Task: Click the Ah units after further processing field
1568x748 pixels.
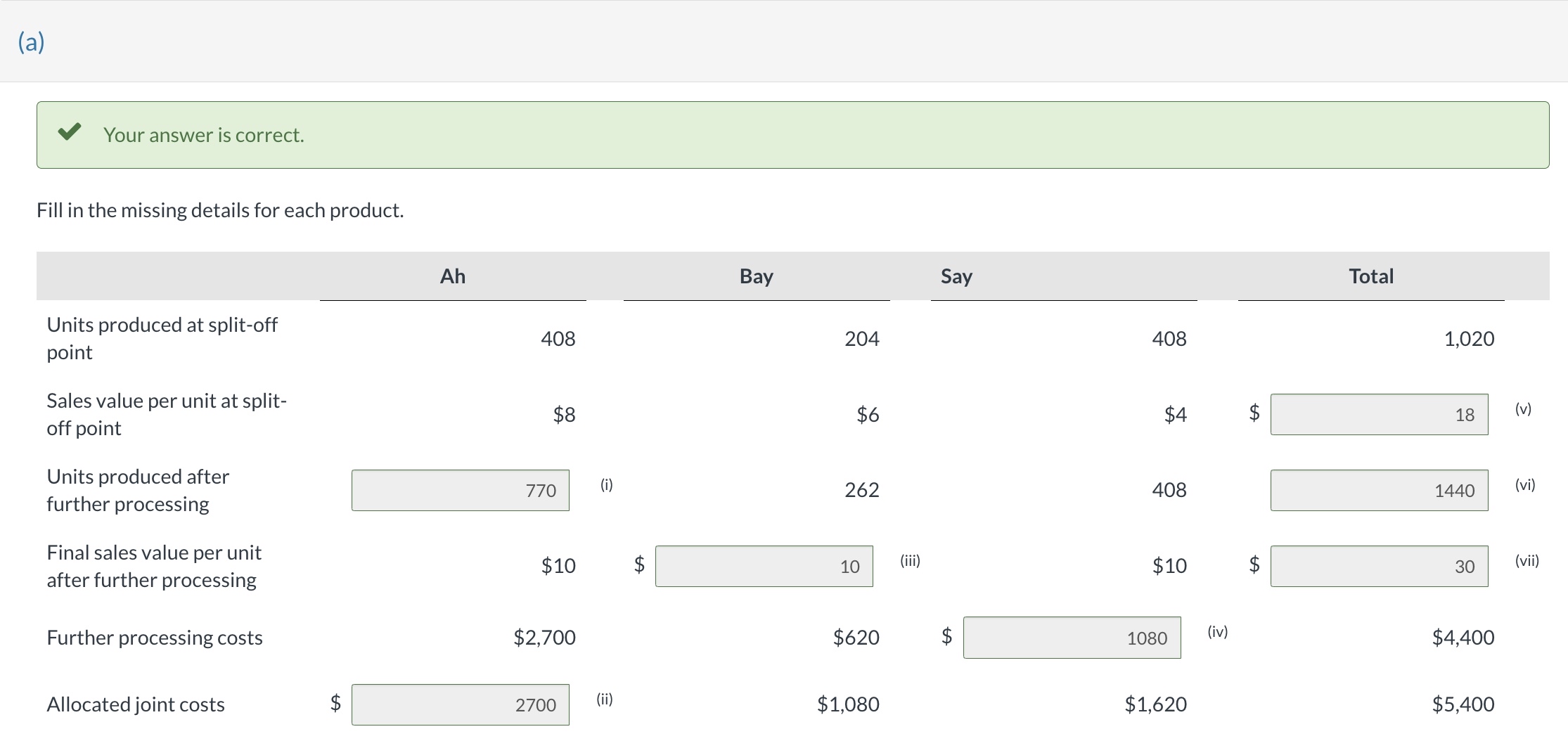Action: click(x=461, y=491)
